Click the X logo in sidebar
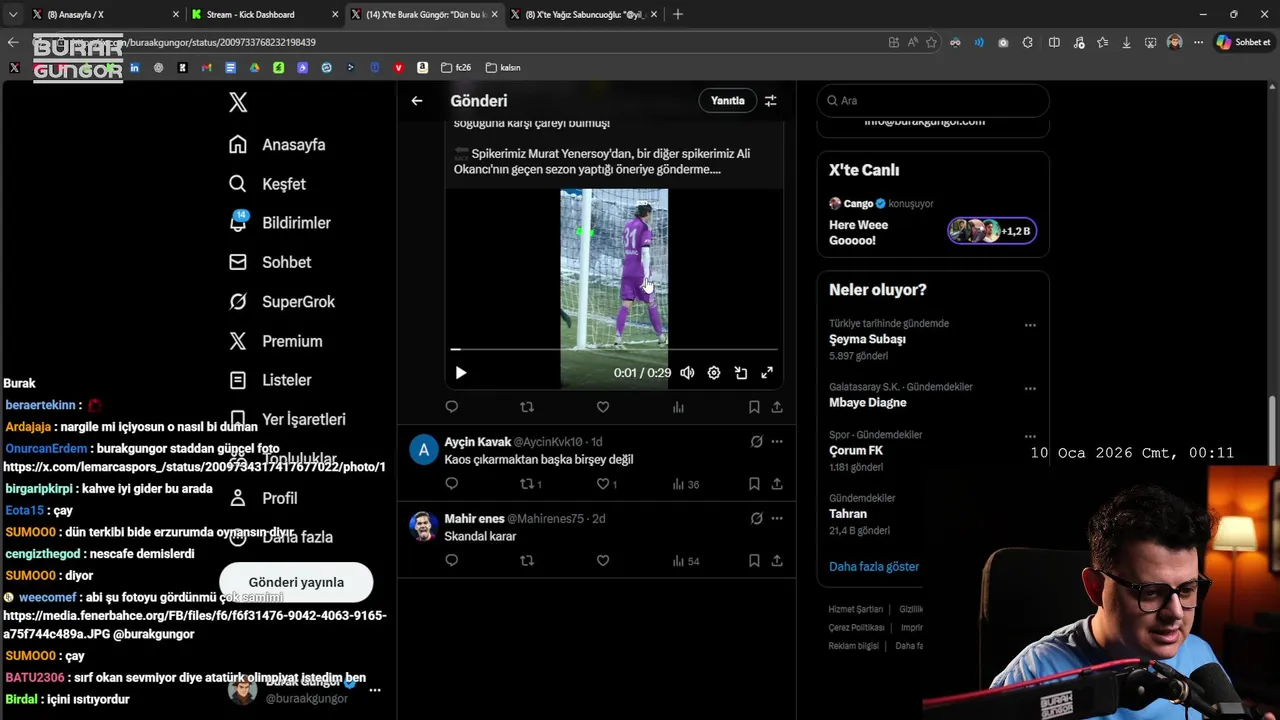Viewport: 1280px width, 720px height. coord(238,102)
